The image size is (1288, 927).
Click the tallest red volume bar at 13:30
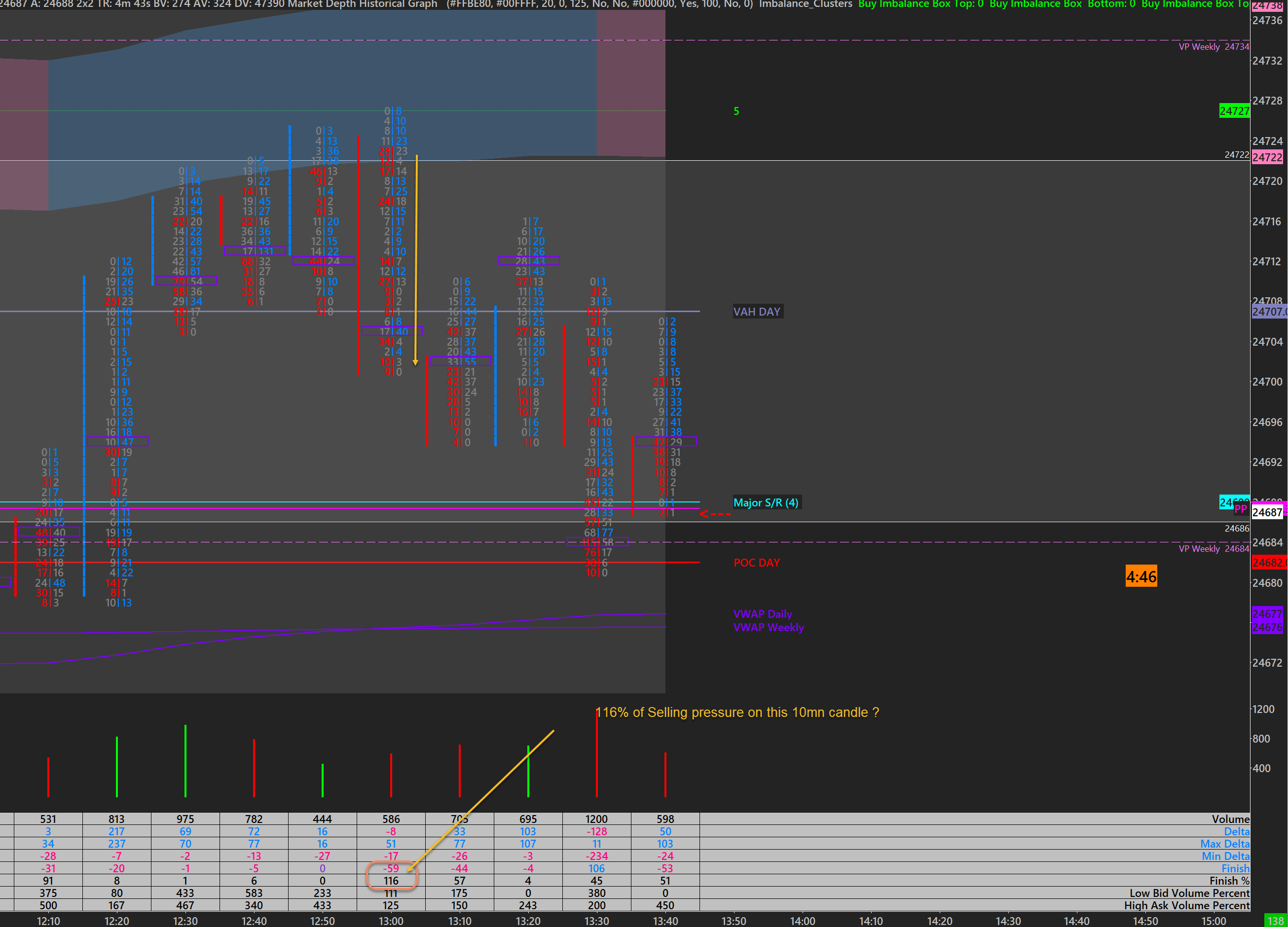[x=597, y=755]
